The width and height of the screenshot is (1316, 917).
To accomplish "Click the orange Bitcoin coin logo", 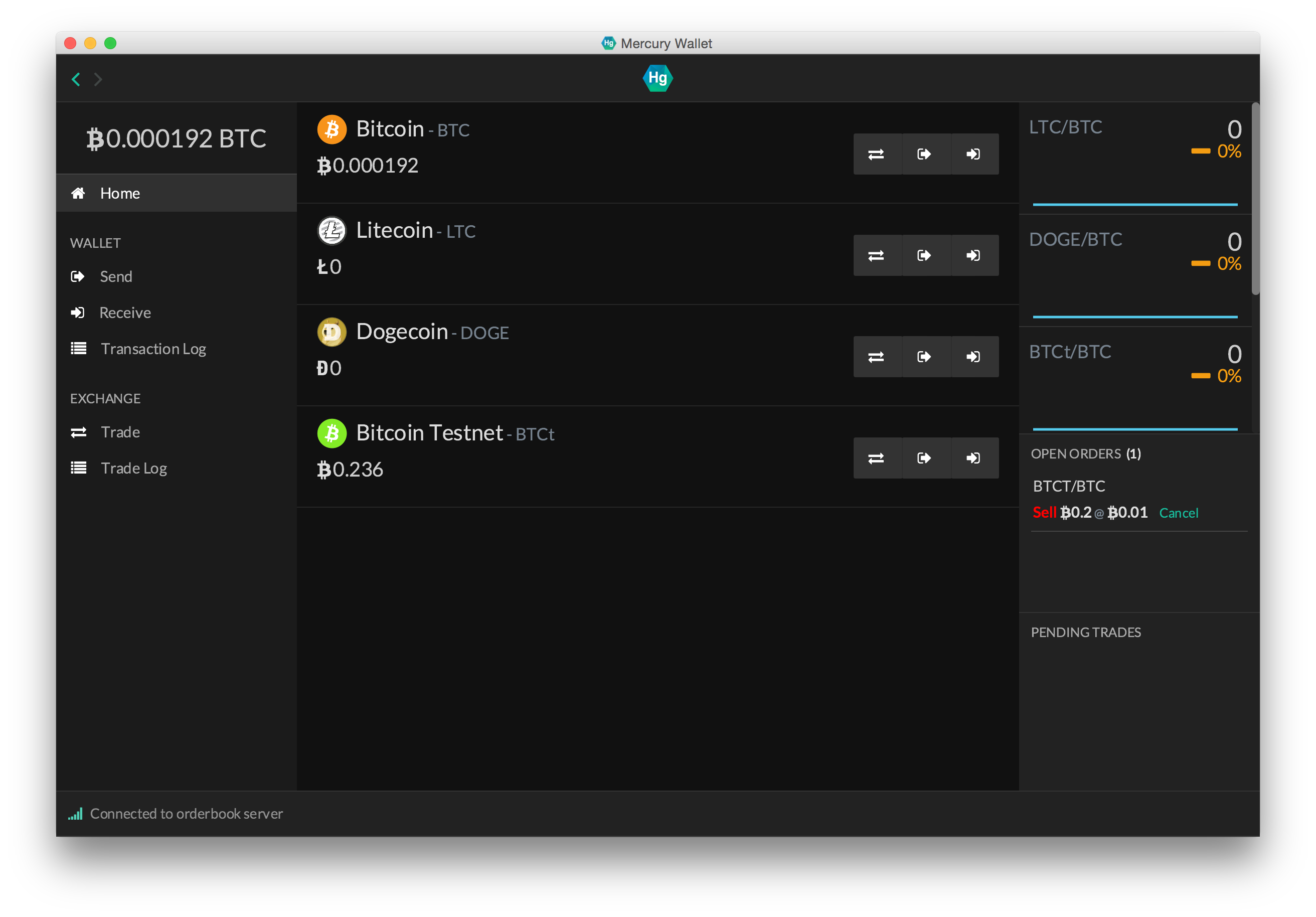I will 332,129.
